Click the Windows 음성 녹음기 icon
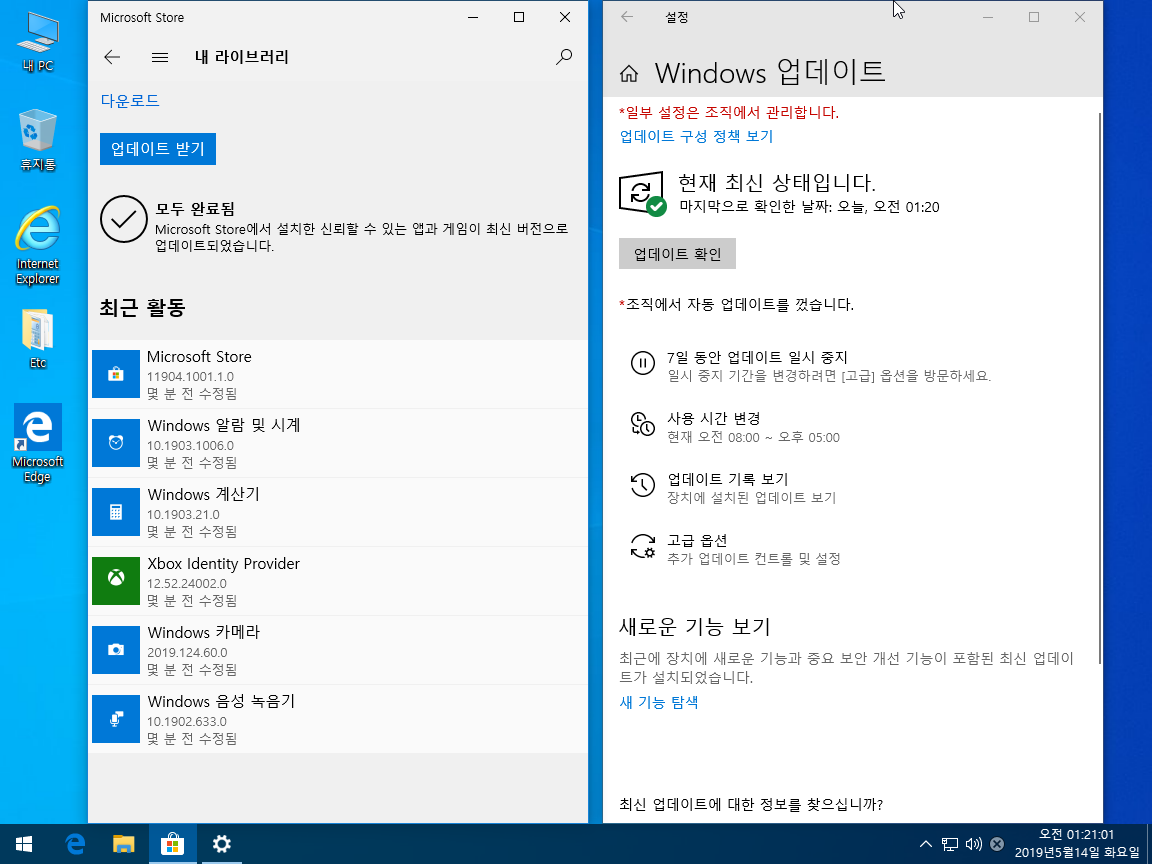 coord(116,719)
